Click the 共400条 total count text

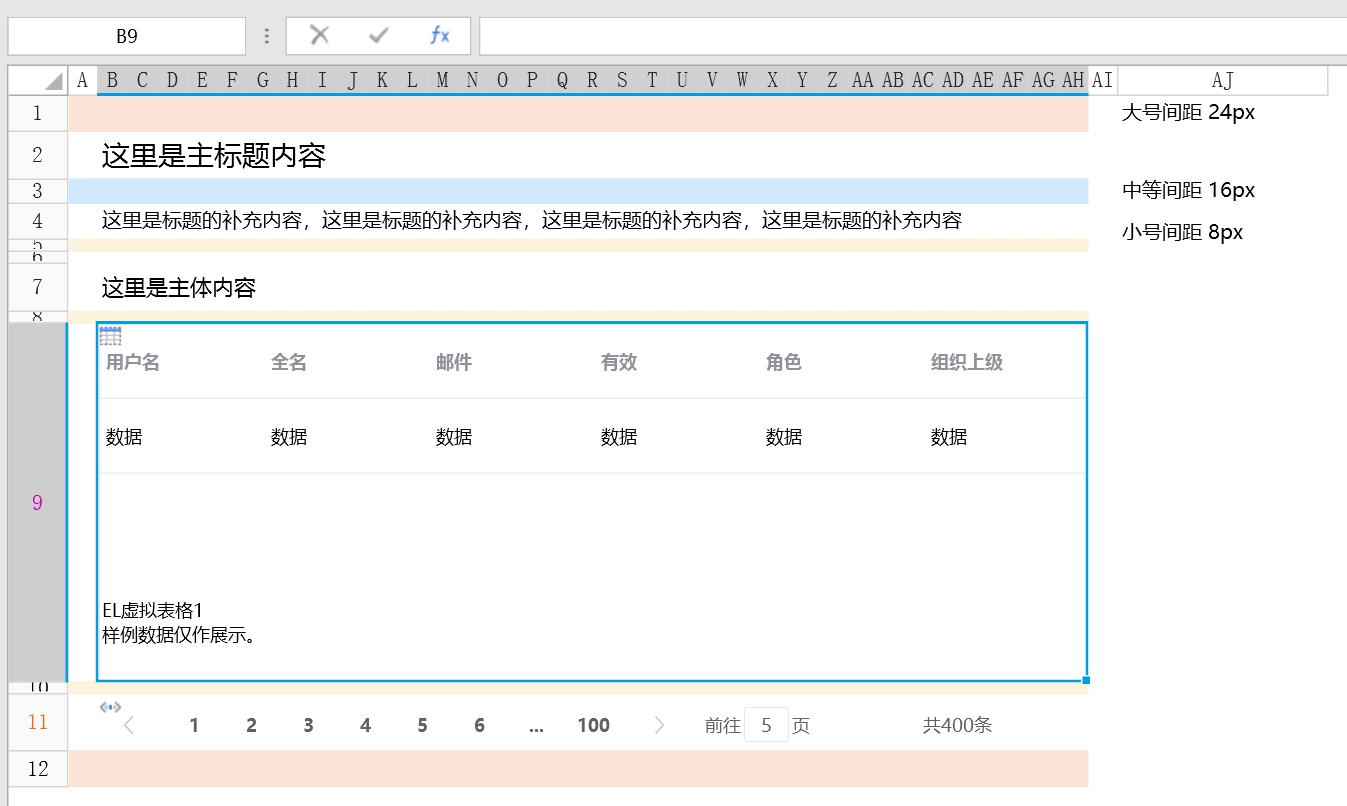click(x=957, y=725)
